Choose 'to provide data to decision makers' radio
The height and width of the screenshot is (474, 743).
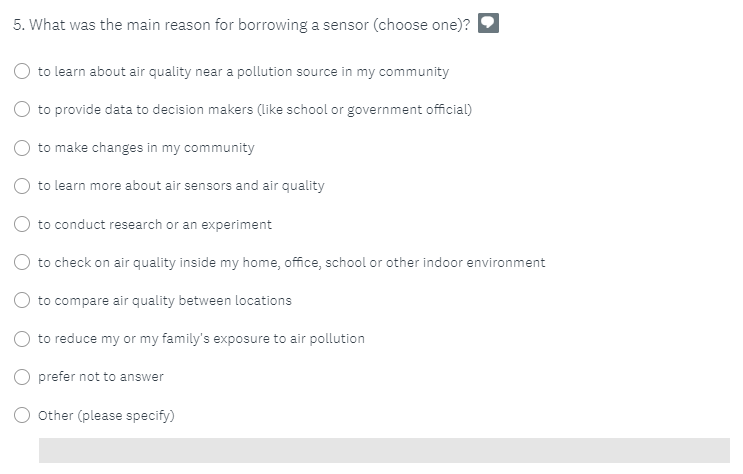pos(23,110)
